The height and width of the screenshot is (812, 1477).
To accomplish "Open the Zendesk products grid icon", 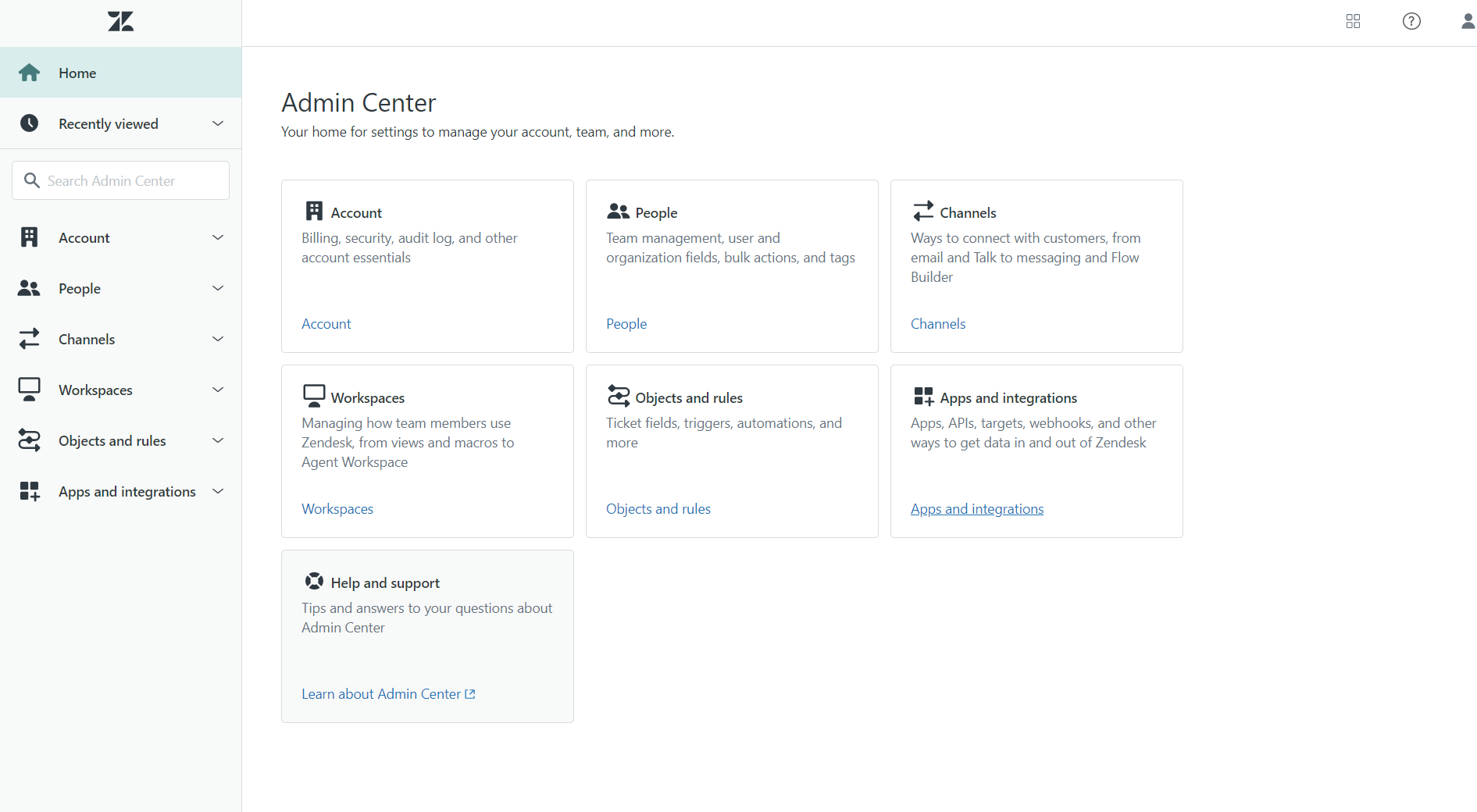I will pyautogui.click(x=1353, y=22).
